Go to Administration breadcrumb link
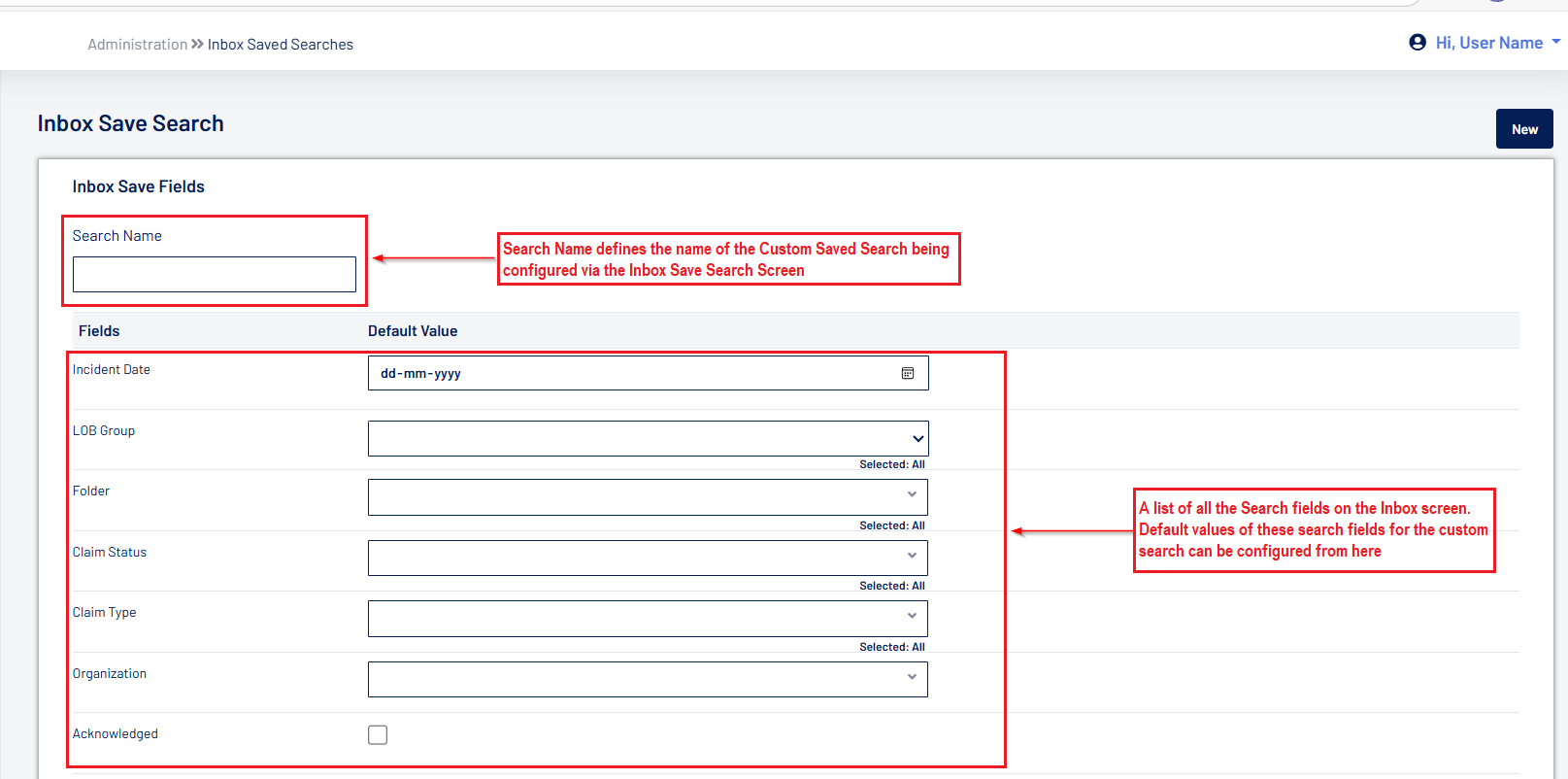Viewport: 1568px width, 779px height. point(137,45)
